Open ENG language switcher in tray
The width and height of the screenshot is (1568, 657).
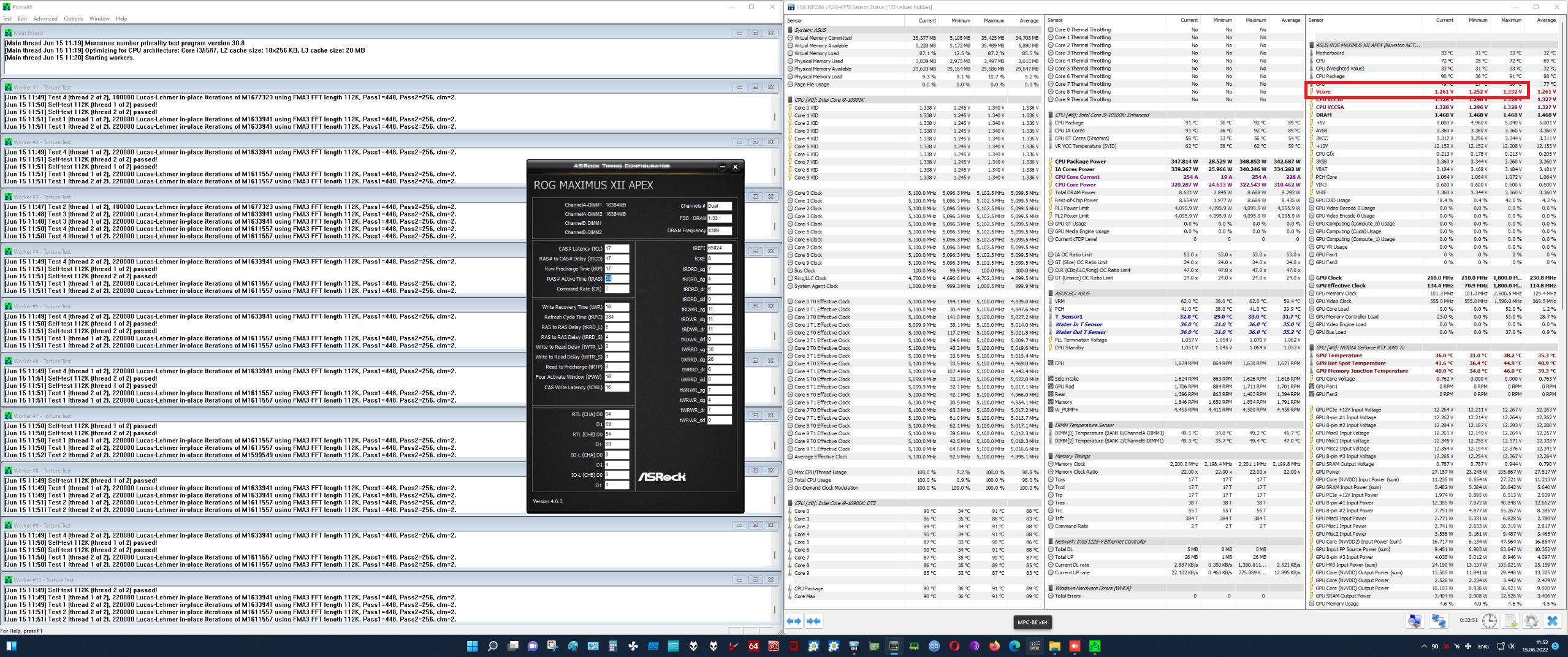[x=1483, y=646]
